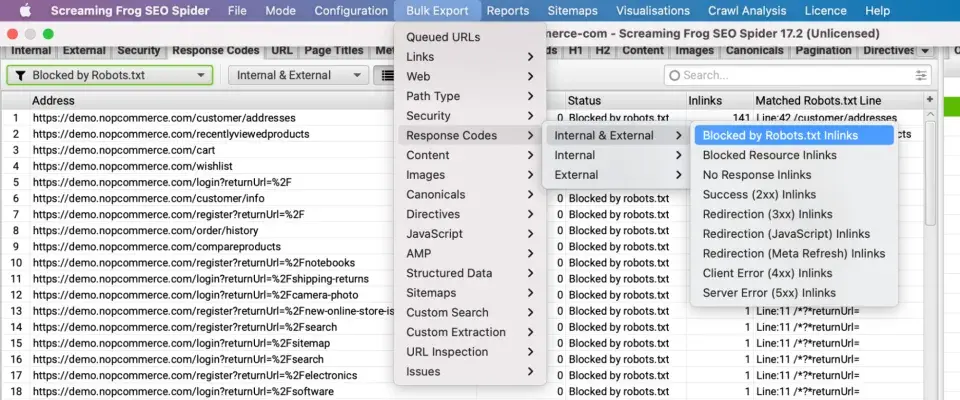Expand the Security submenu in Bulk Export
Viewport: 960px width, 400px height.
point(470,116)
